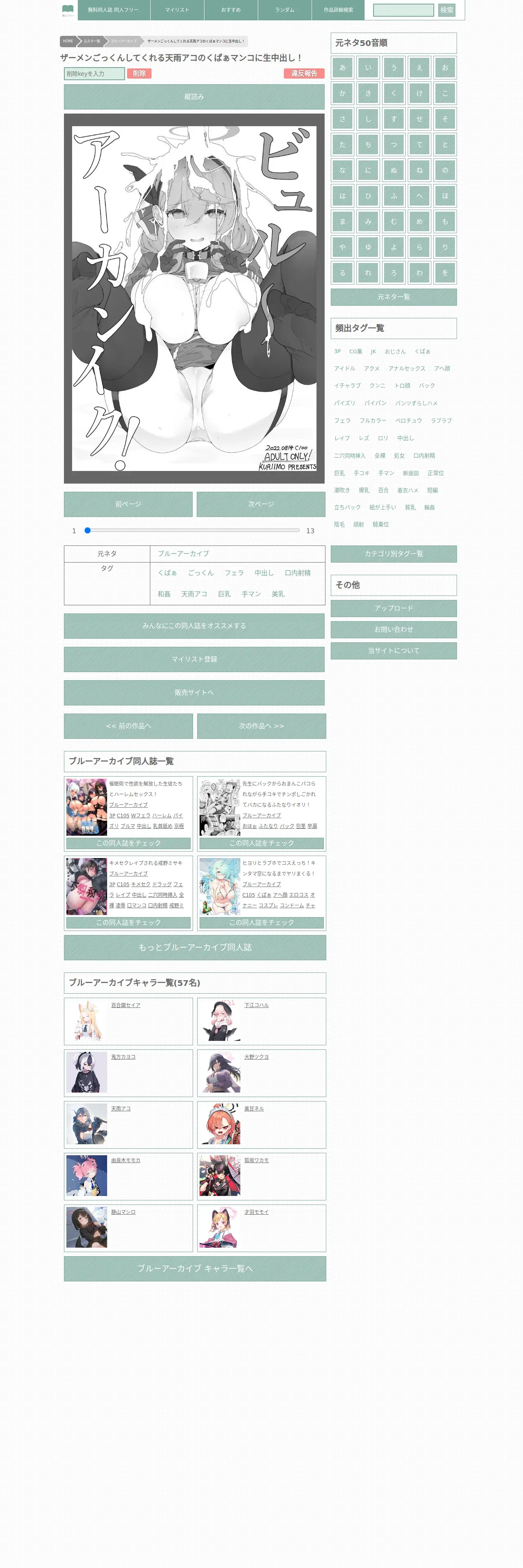Click the 違反報告 button
This screenshot has height=1568, width=523.
tap(304, 74)
